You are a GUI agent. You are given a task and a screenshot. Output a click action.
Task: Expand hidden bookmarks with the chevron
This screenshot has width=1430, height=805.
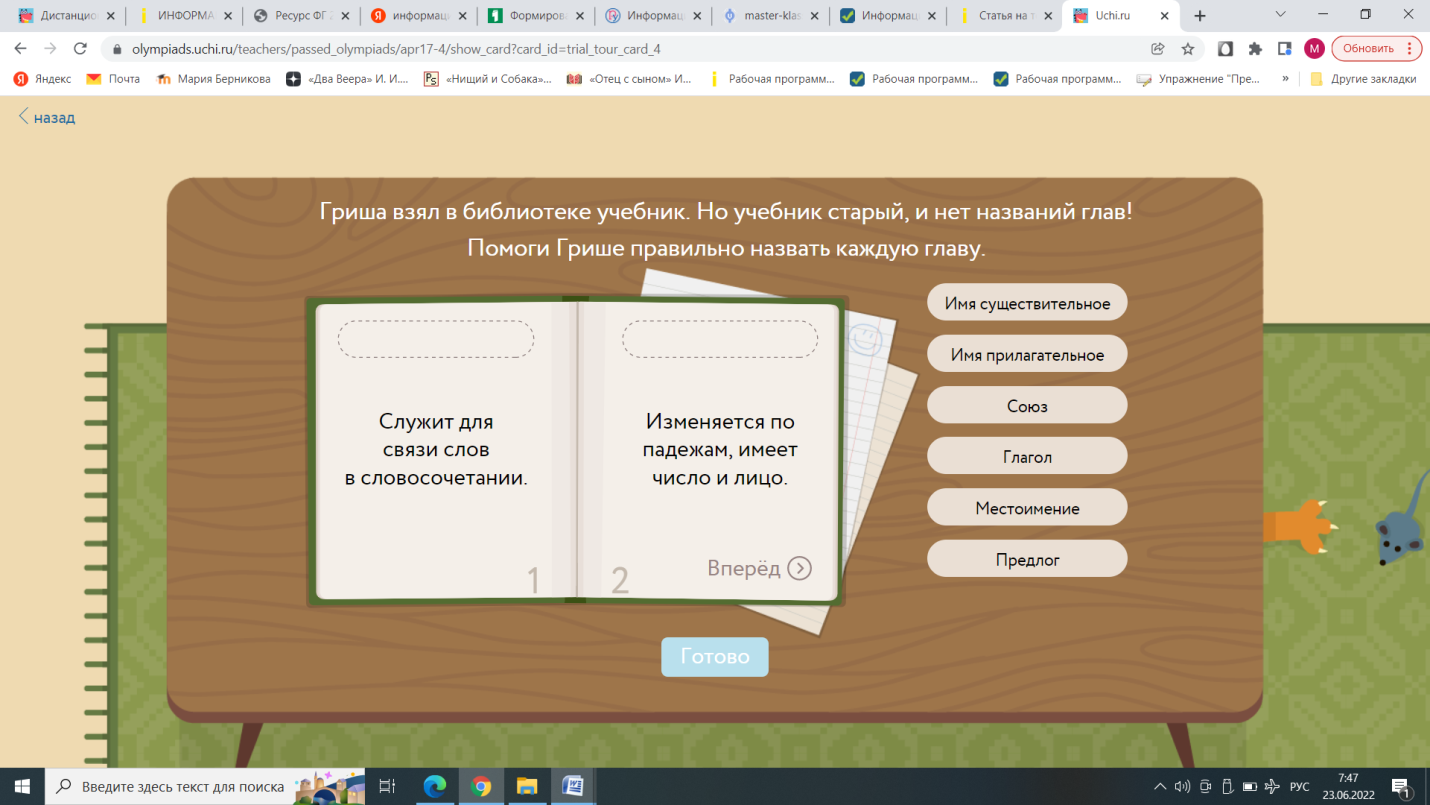[x=1285, y=79]
